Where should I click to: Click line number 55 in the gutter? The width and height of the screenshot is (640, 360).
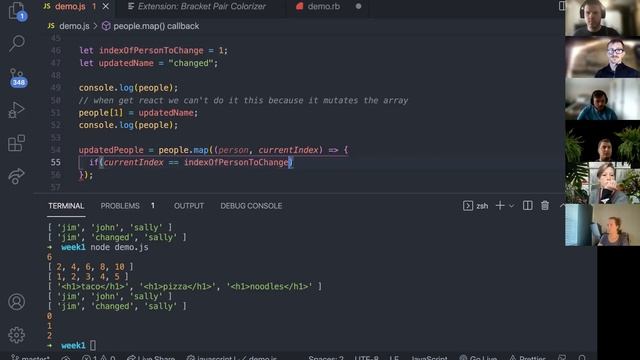pos(56,162)
